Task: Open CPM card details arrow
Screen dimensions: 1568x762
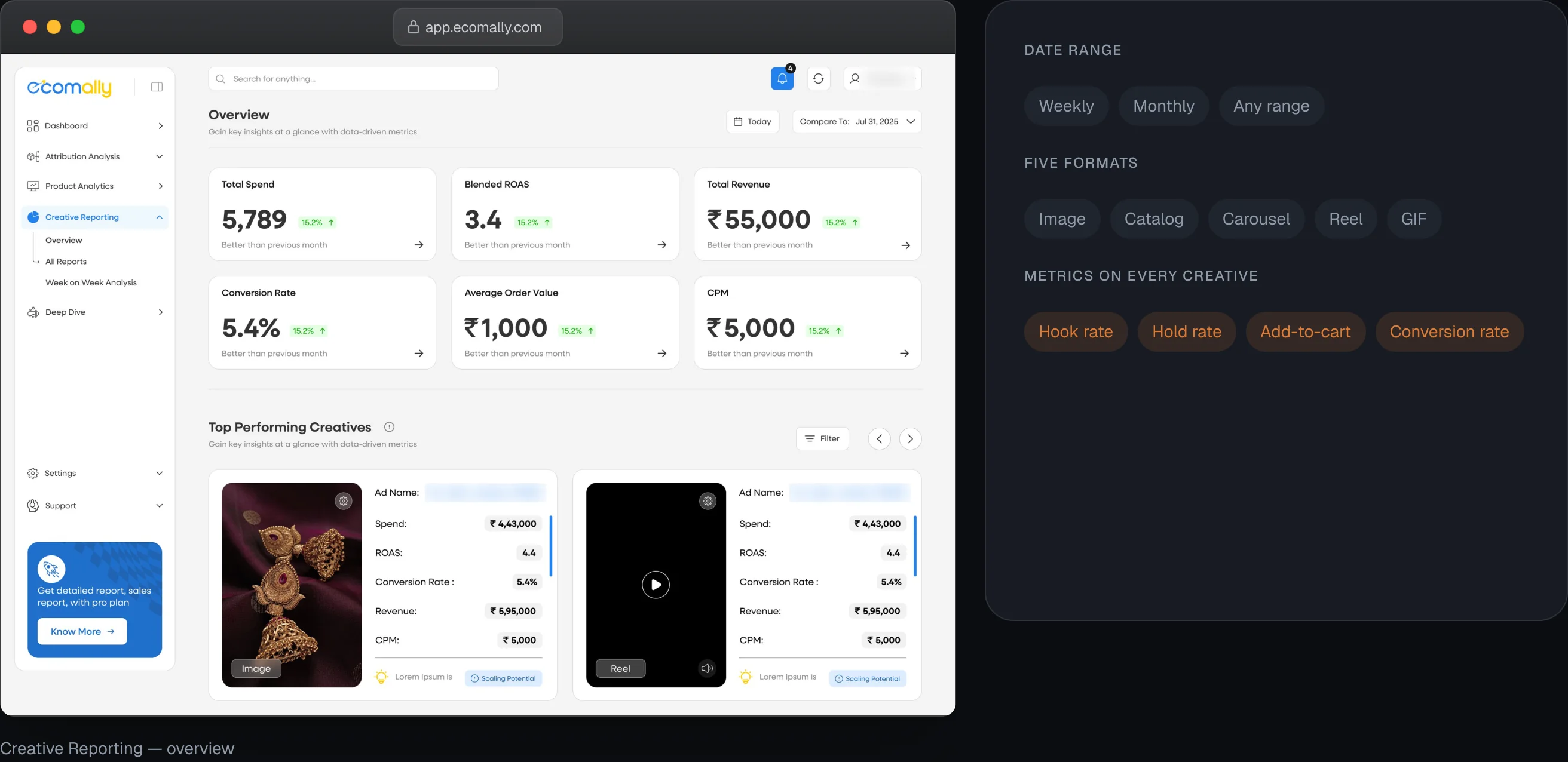Action: pyautogui.click(x=905, y=354)
